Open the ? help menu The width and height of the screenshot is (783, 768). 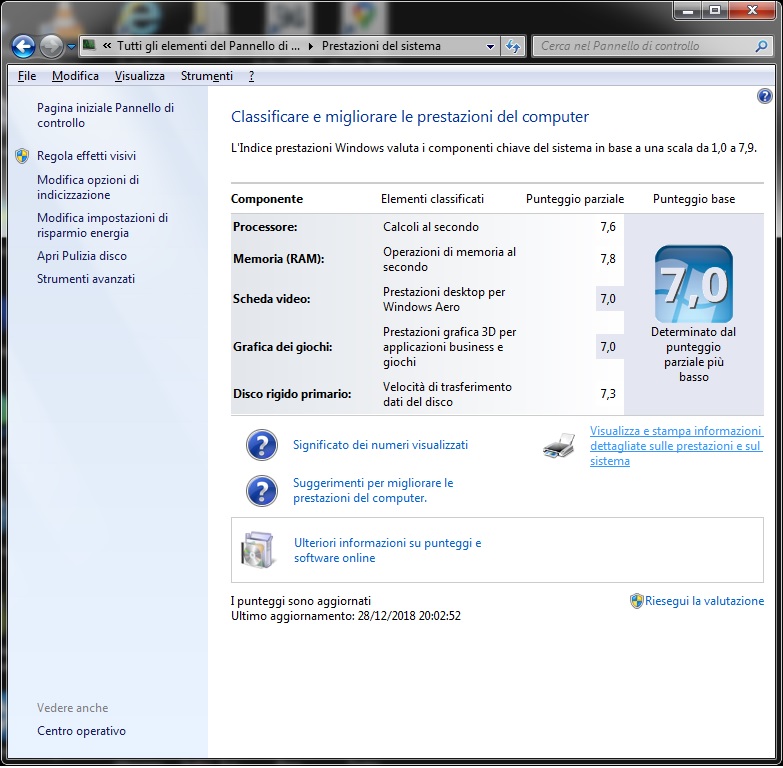(x=251, y=76)
